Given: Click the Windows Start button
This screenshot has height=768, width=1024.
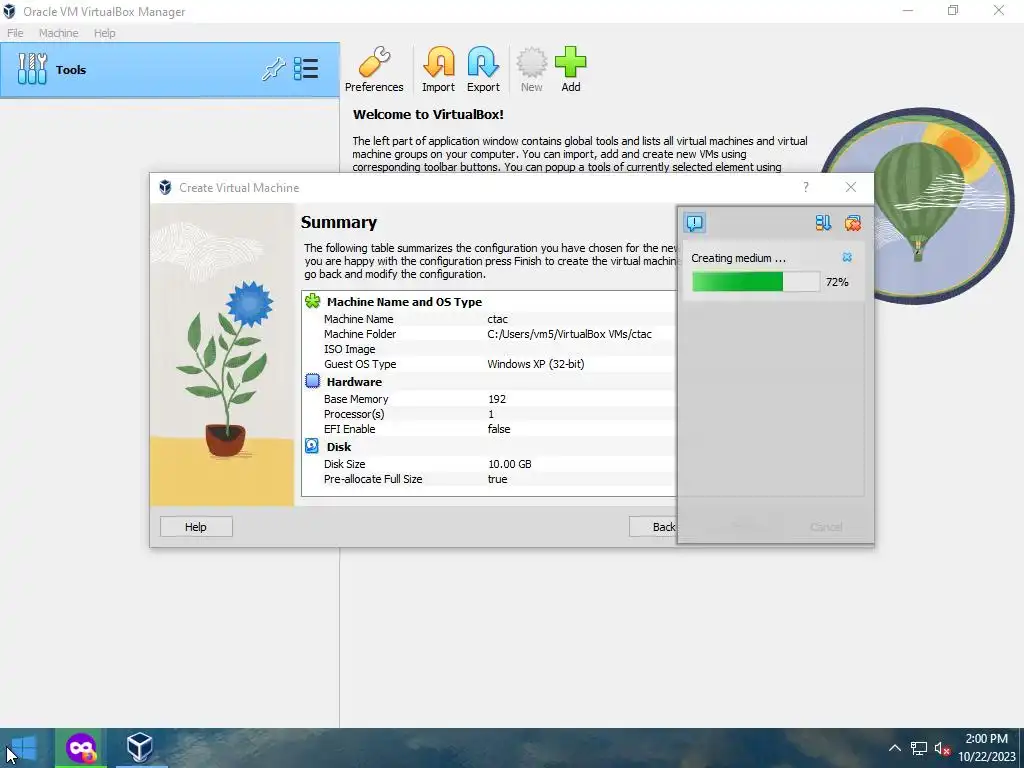Looking at the screenshot, I should point(23,748).
